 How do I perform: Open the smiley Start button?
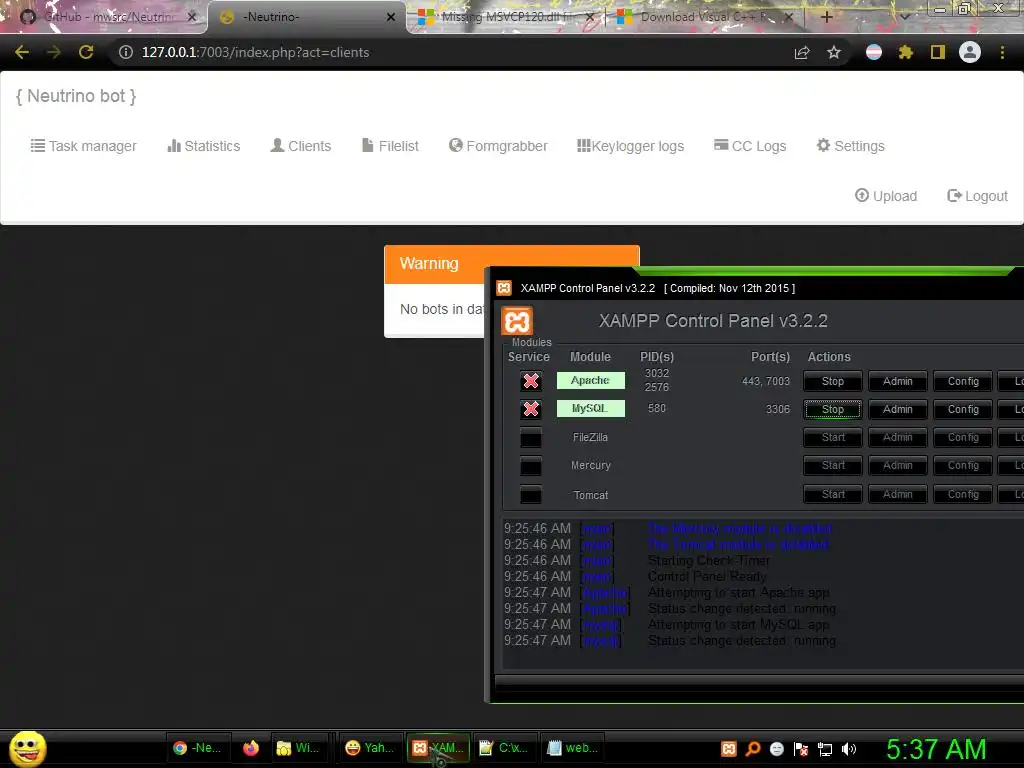[27, 748]
